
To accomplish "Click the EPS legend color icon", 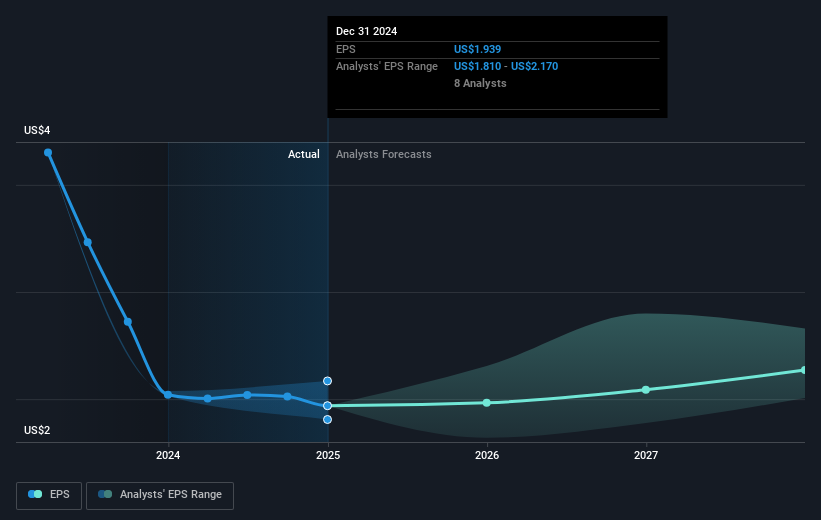I will point(35,494).
